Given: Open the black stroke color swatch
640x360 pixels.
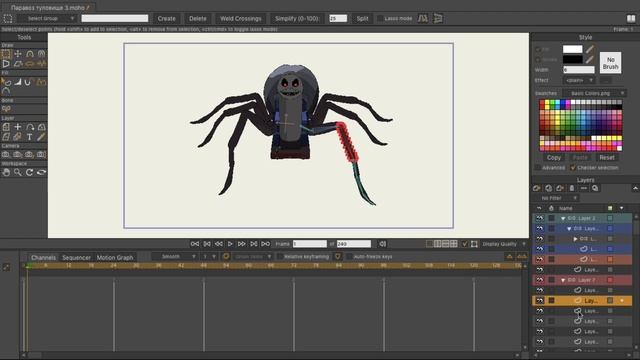Looking at the screenshot, I should (x=573, y=60).
